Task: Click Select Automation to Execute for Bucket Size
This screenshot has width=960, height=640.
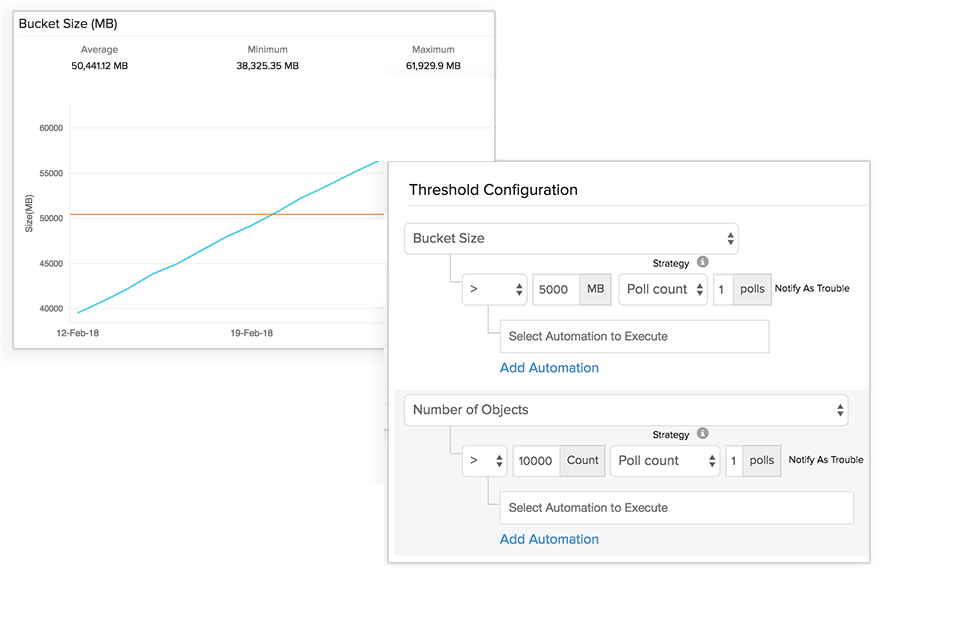Action: (634, 336)
